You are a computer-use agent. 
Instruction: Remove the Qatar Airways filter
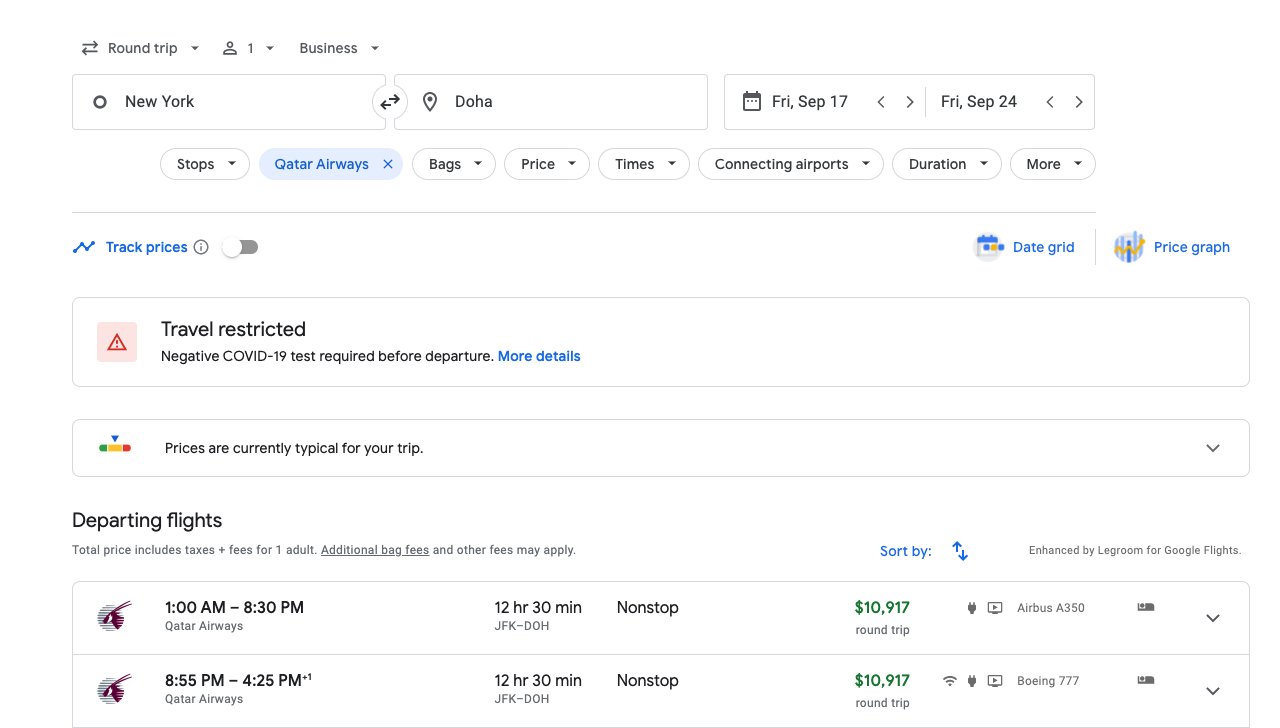(x=388, y=164)
